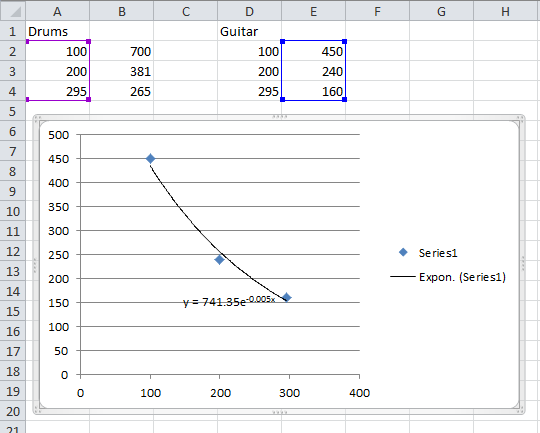Click cell B4 with value 265
This screenshot has height=433, width=540.
click(122, 91)
